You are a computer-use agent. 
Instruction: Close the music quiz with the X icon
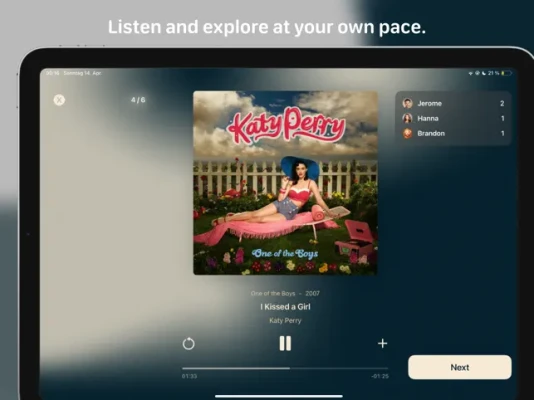(59, 100)
